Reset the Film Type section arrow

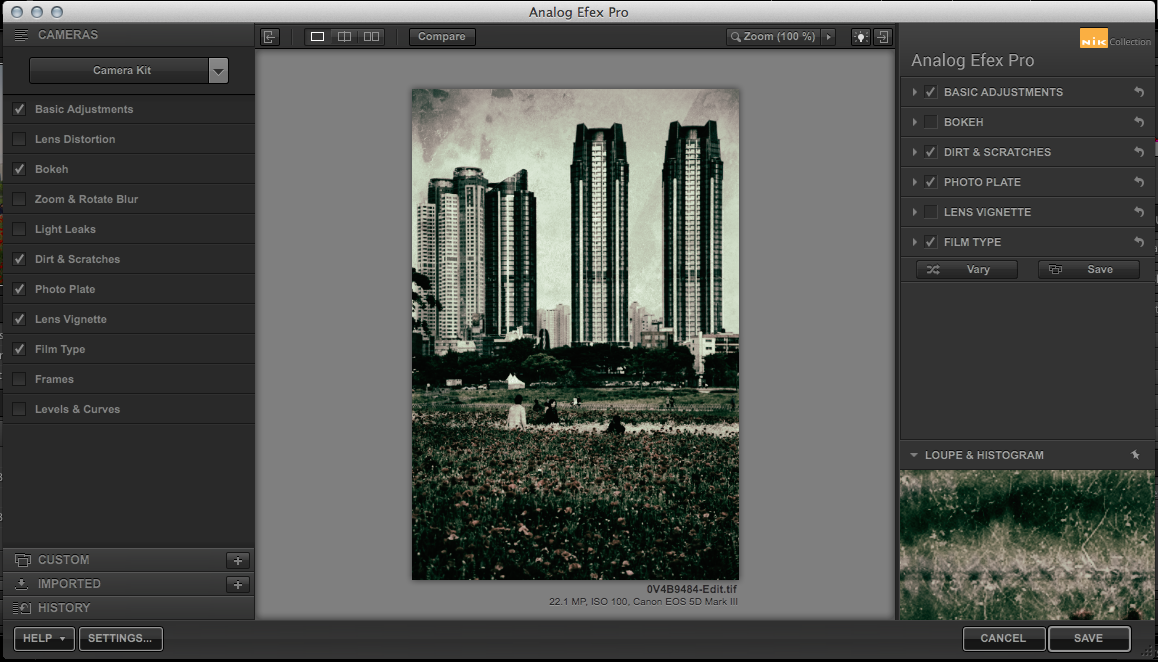(1138, 242)
